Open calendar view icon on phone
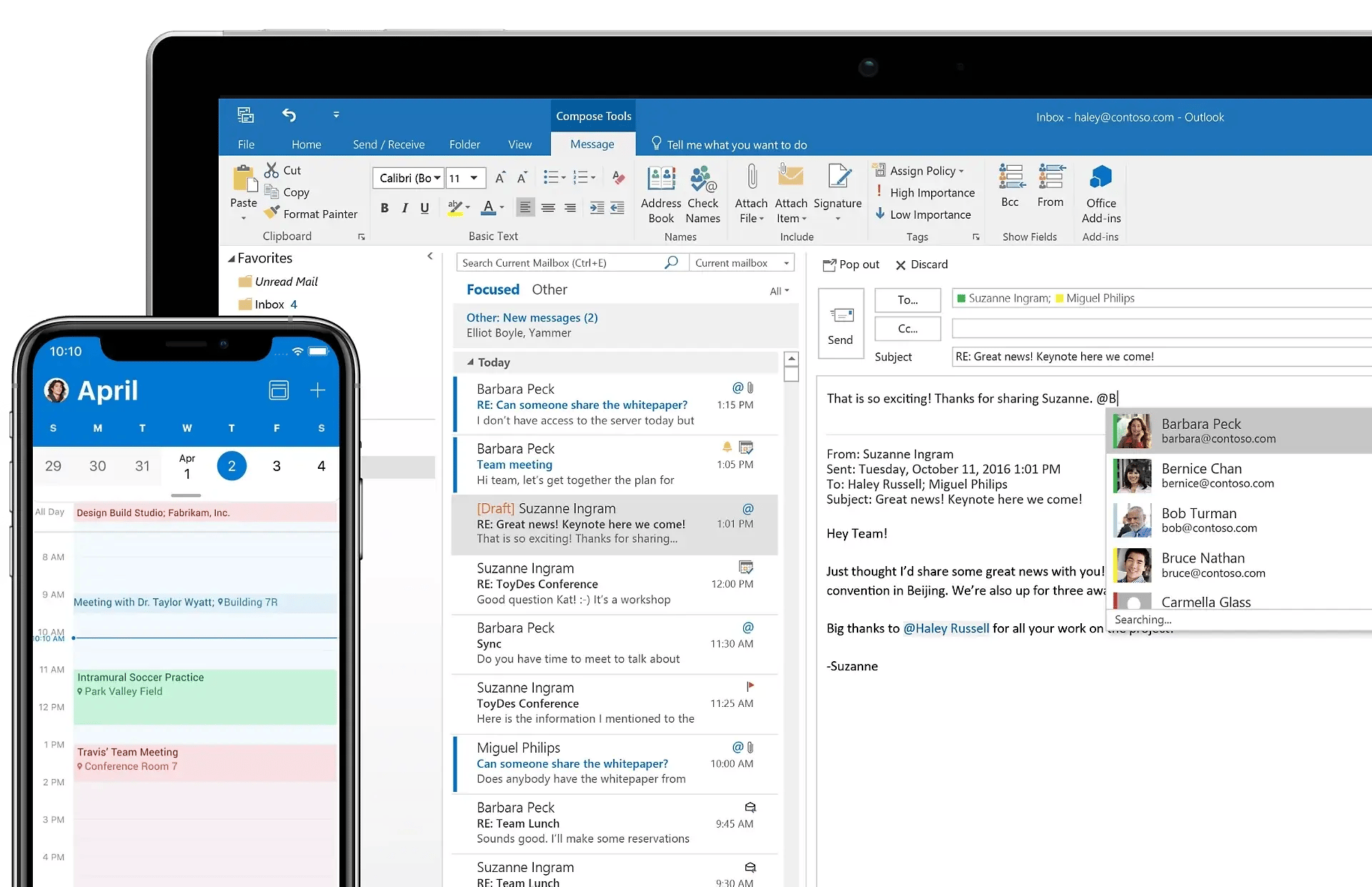 [279, 390]
